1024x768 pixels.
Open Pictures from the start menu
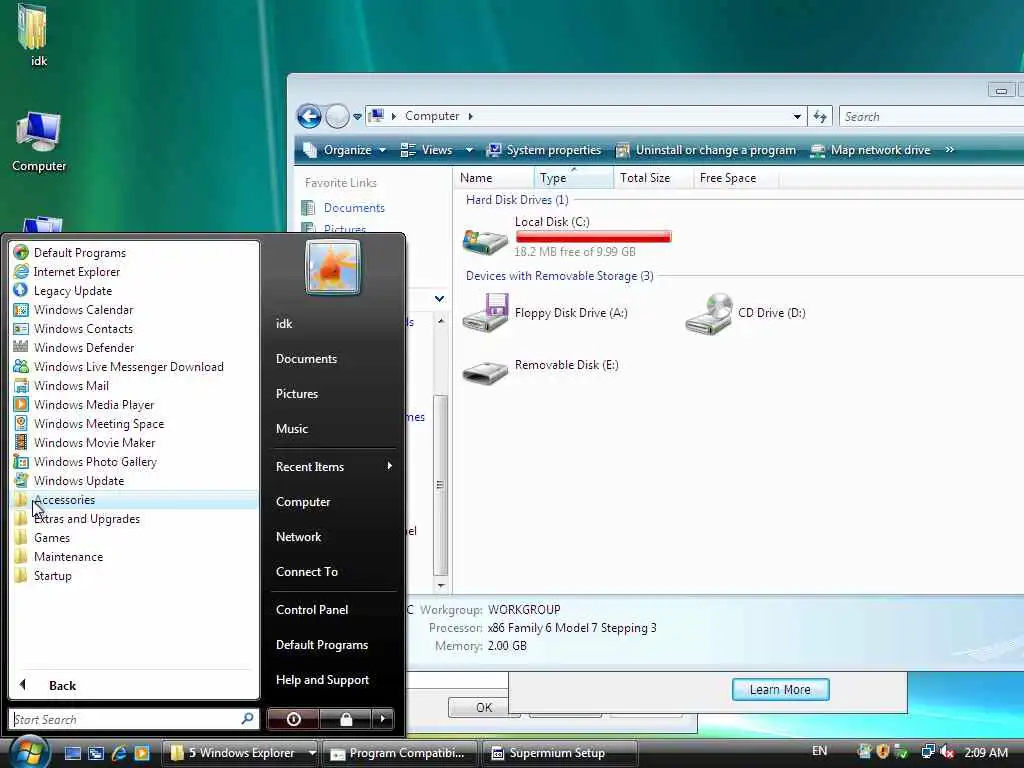click(x=296, y=394)
